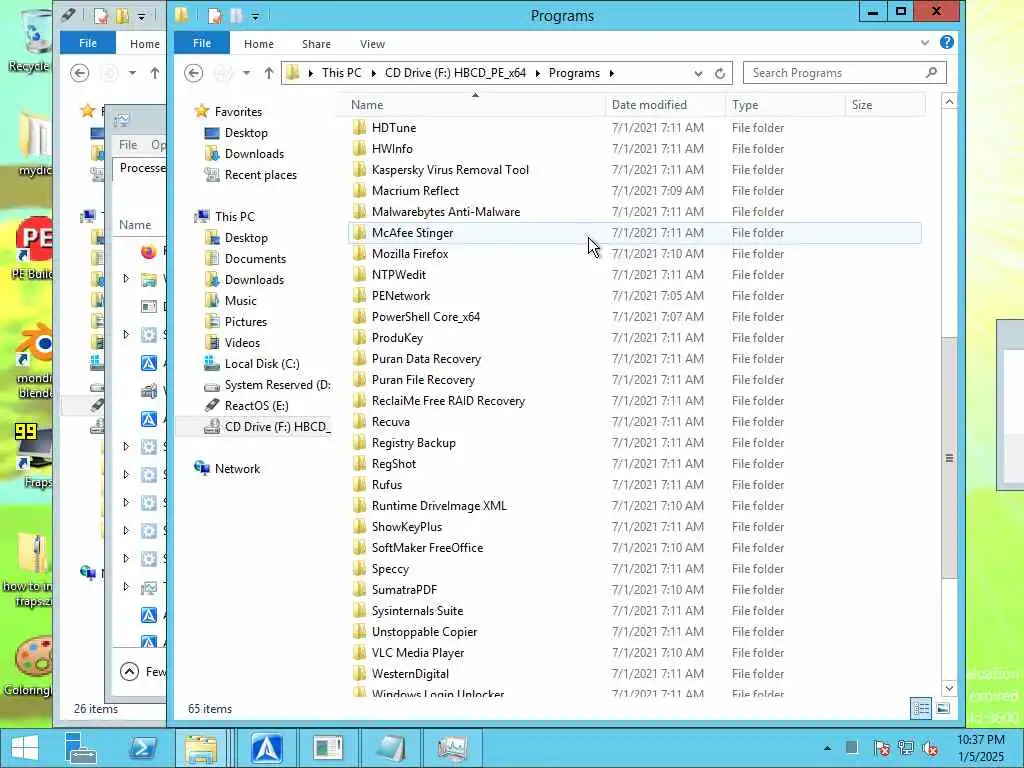Select the Malwarebytes Anti-Malware folder
1024x768 pixels.
445,212
